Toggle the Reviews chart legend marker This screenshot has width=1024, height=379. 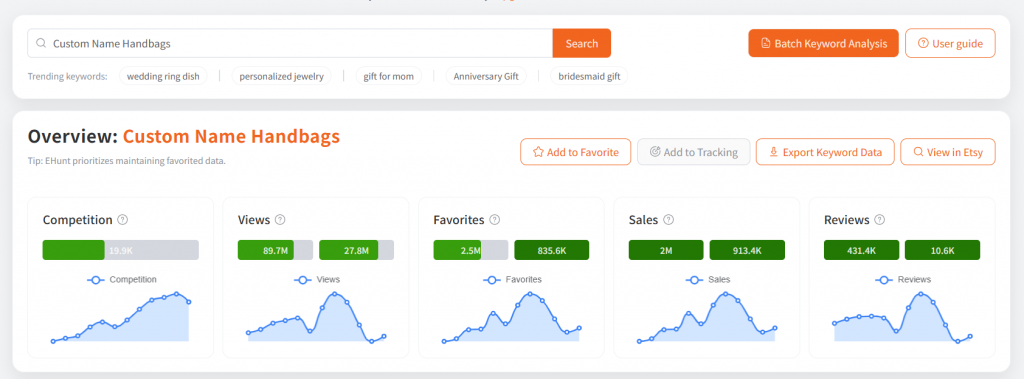pyautogui.click(x=884, y=280)
